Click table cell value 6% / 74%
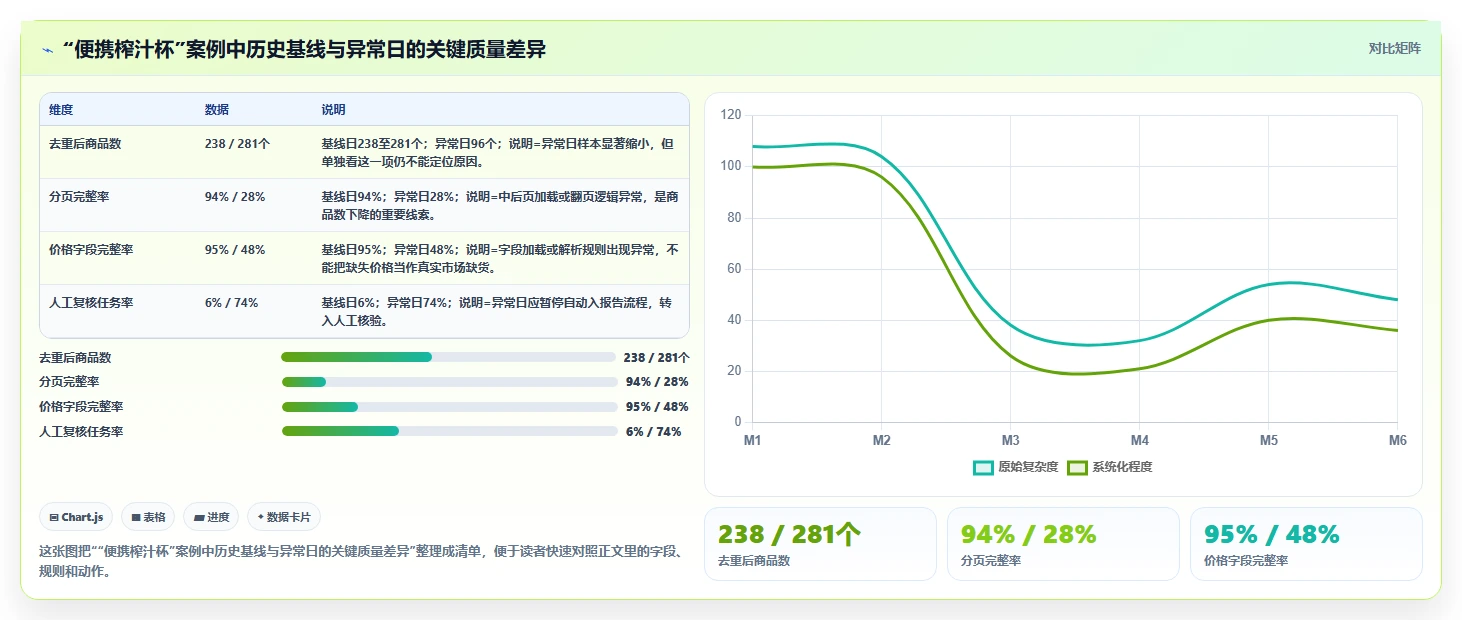The width and height of the screenshot is (1462, 620). [231, 303]
